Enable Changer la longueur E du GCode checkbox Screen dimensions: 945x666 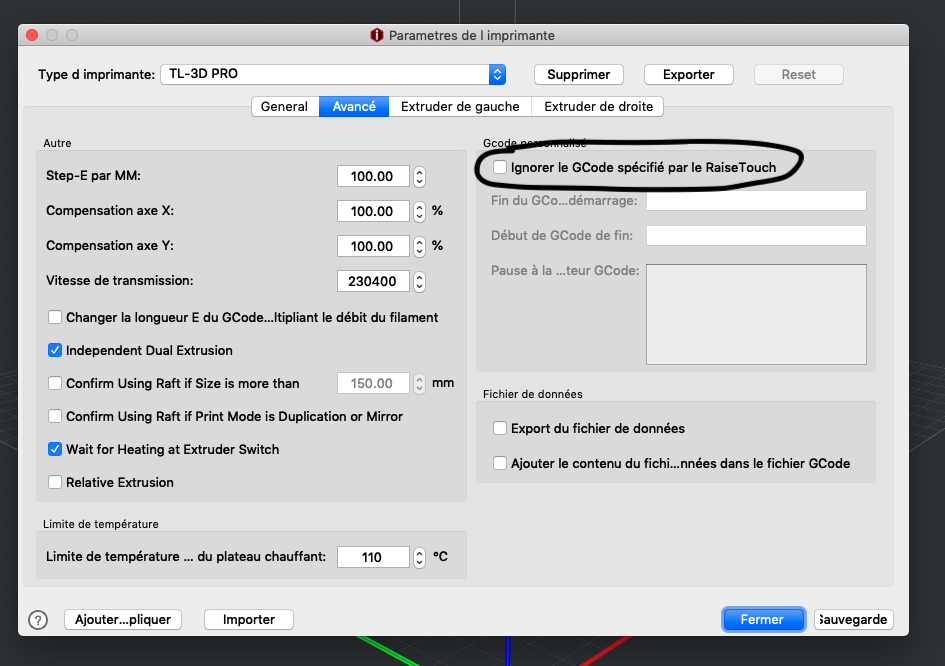point(55,317)
